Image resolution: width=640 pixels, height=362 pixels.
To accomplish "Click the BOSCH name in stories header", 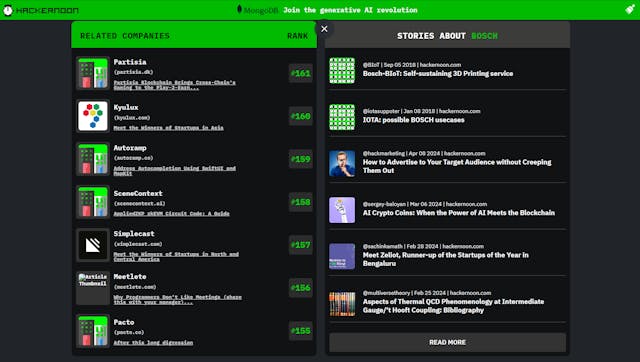I will 484,36.
